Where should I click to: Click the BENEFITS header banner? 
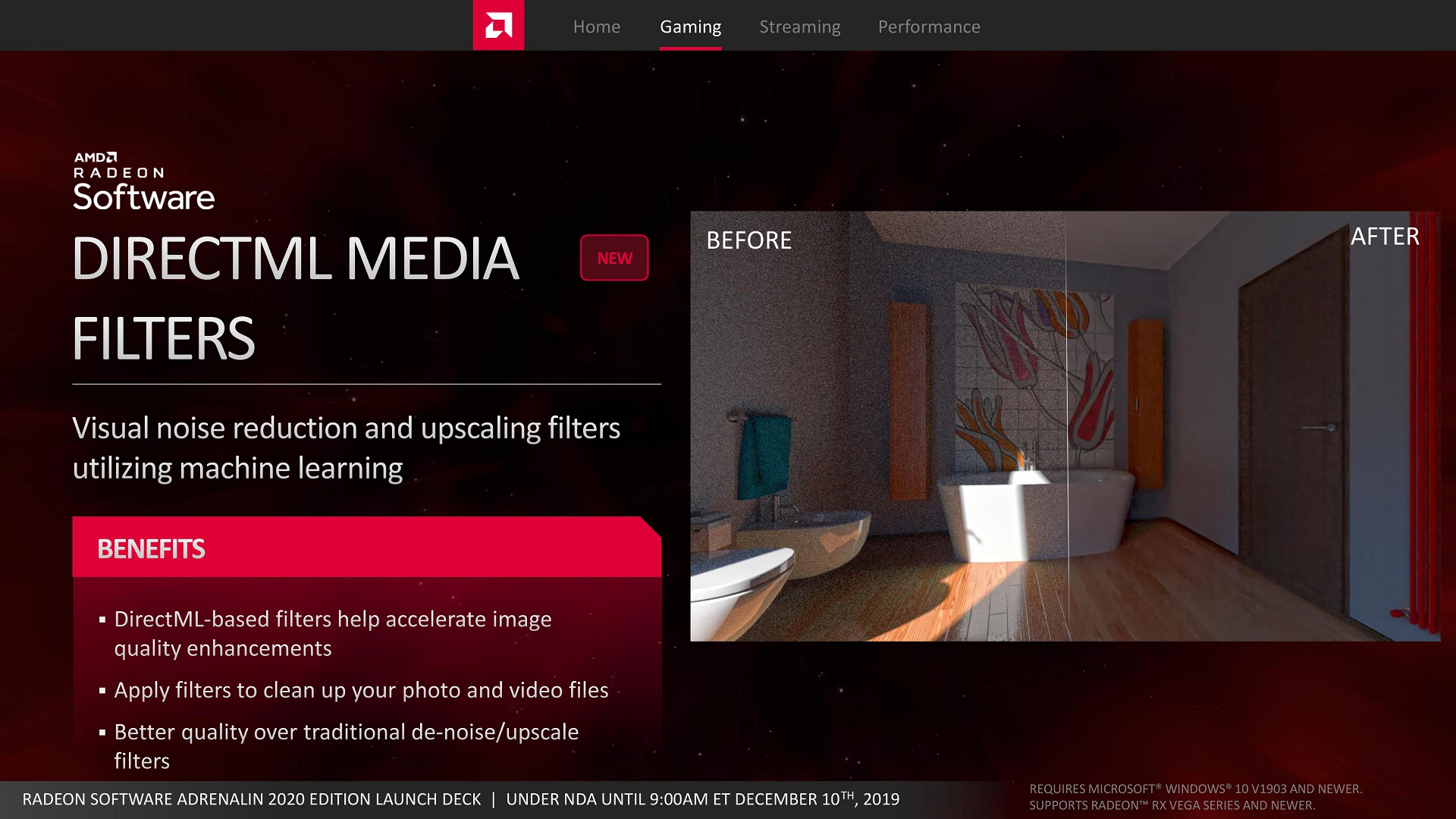click(x=366, y=548)
